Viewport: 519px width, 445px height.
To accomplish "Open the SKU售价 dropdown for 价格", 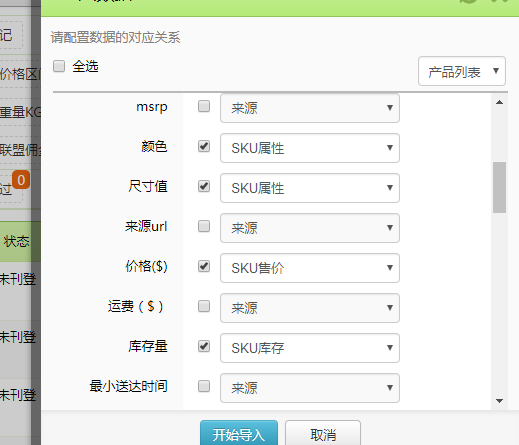I will pos(310,268).
